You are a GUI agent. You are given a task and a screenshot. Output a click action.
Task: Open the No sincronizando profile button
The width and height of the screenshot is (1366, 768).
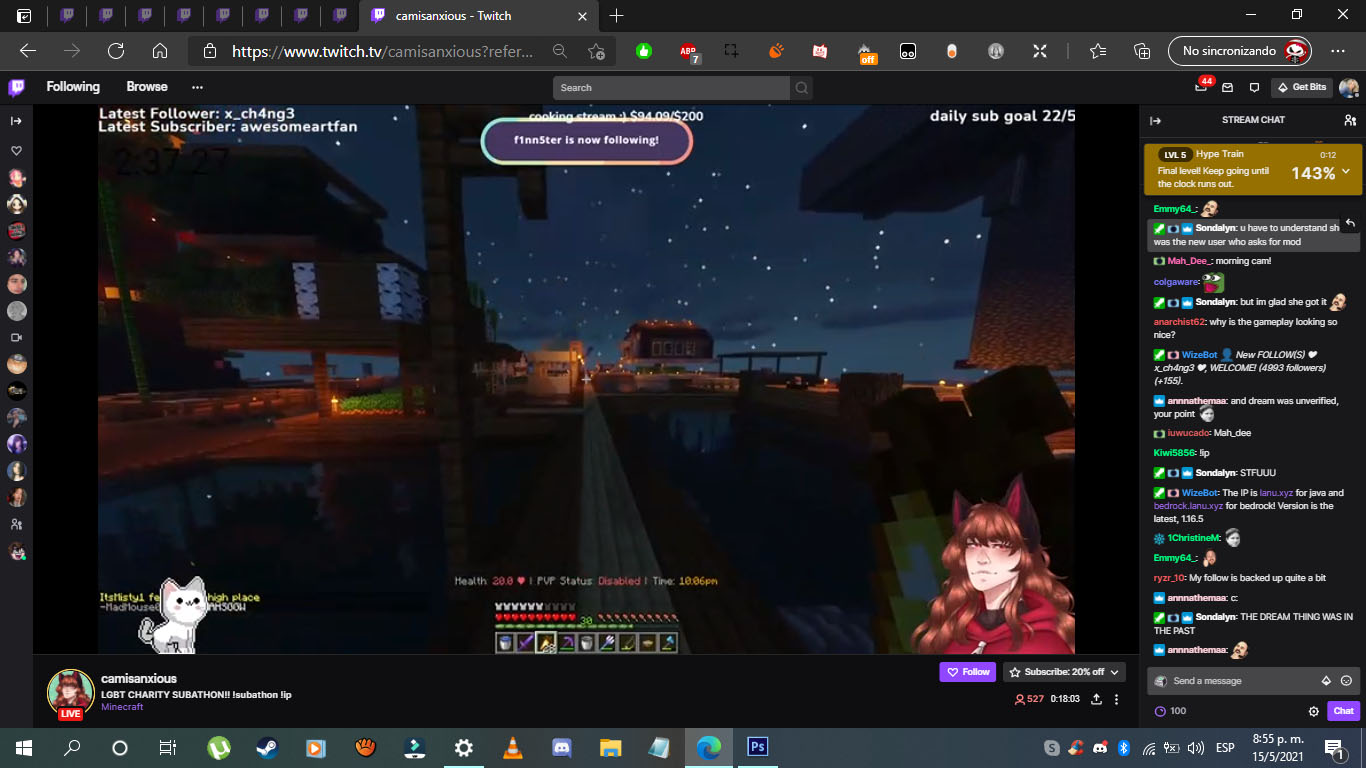1242,51
